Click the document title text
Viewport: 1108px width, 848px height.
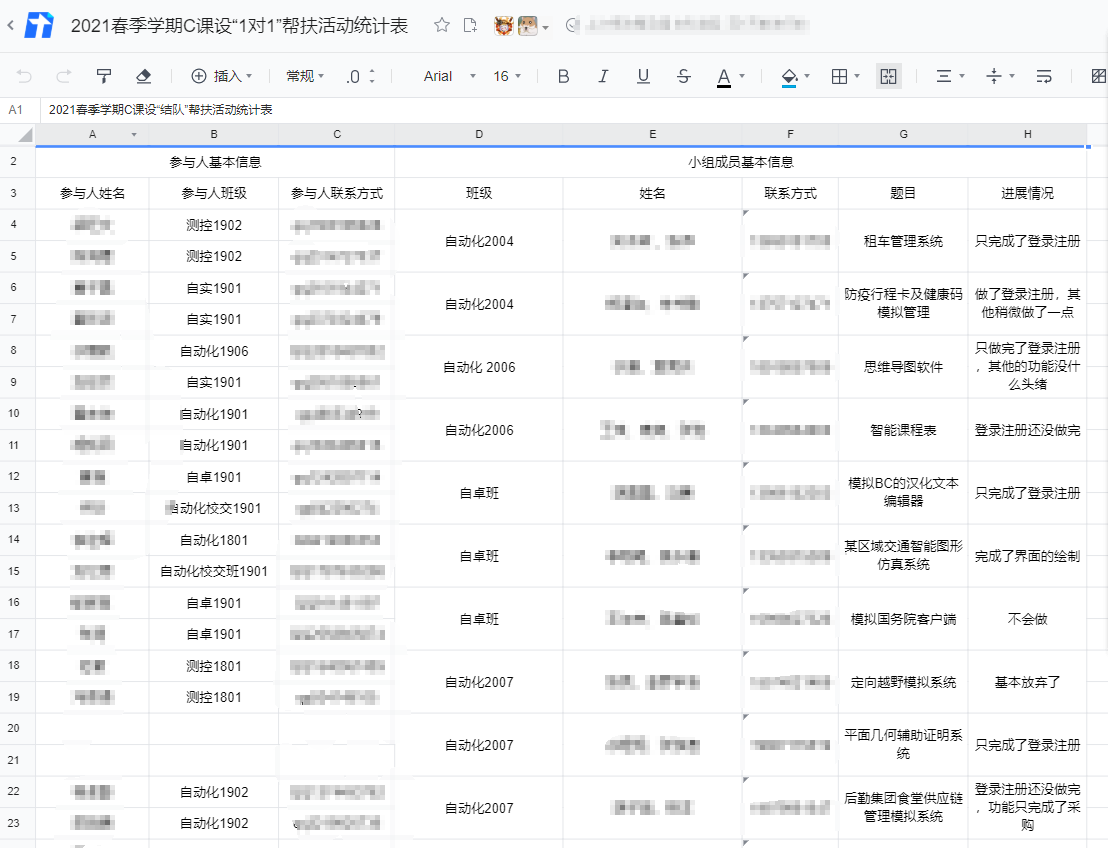(240, 26)
